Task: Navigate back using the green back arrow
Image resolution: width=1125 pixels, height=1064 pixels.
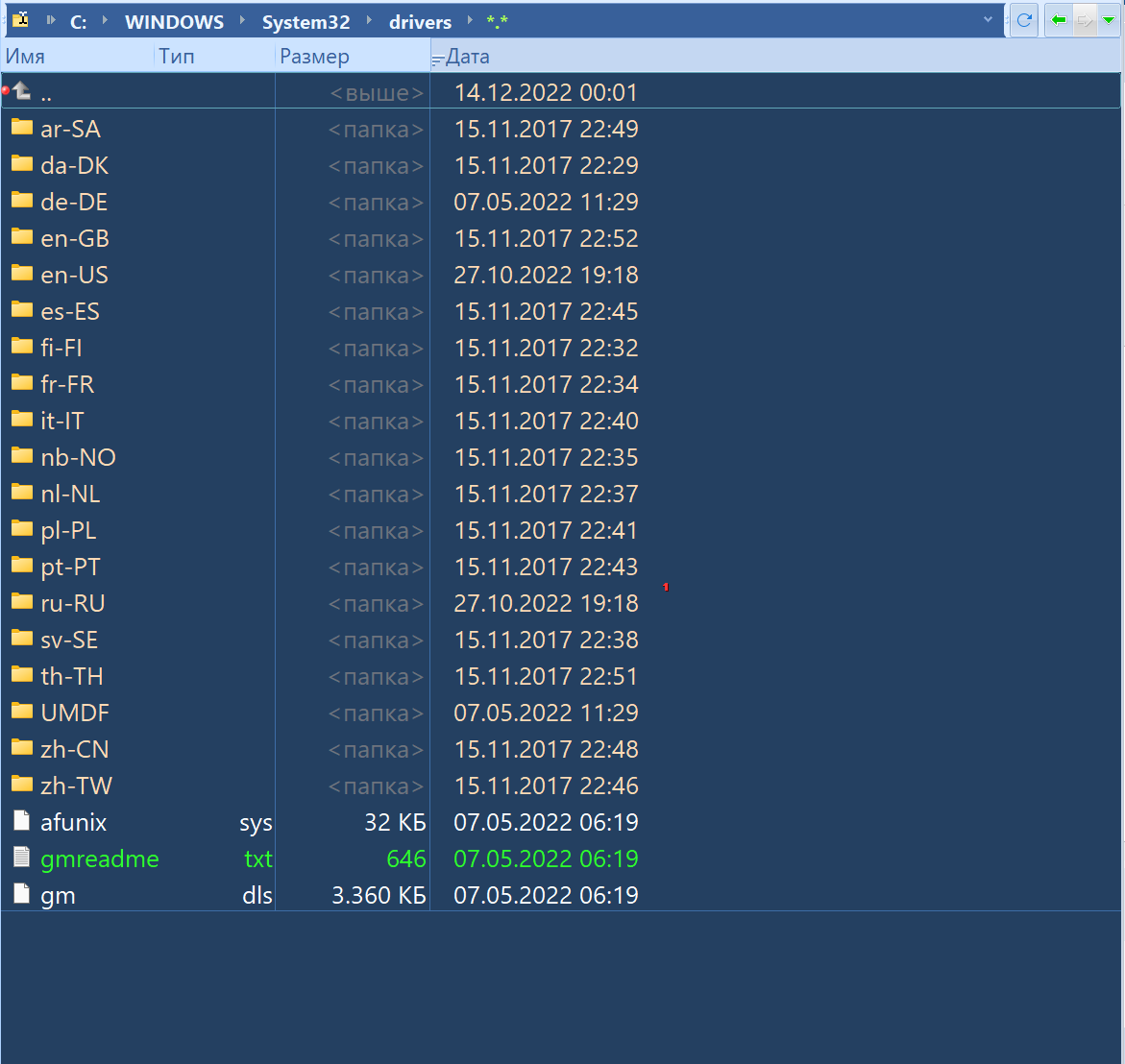Action: tap(1057, 20)
